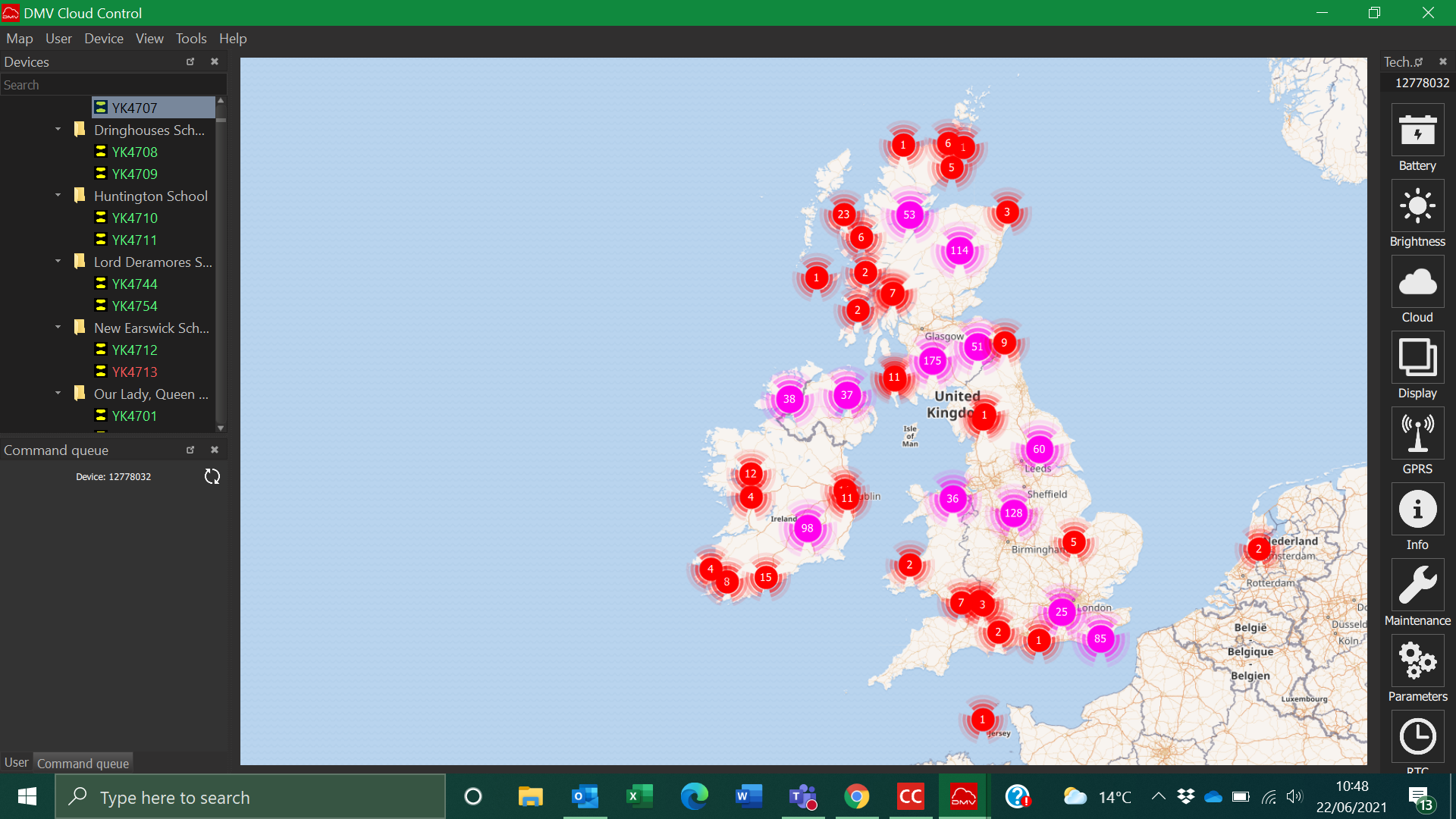The height and width of the screenshot is (819, 1456).
Task: Click the device list scrollbar down arrow
Action: click(221, 428)
